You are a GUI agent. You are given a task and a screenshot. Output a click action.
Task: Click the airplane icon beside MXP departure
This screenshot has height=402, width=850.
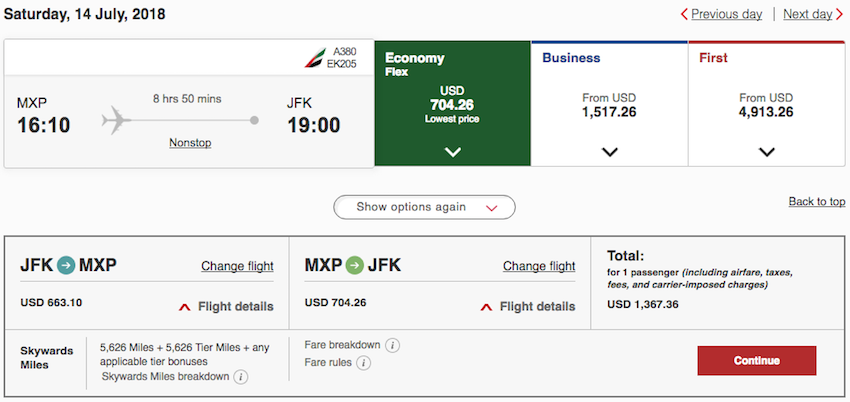coord(117,120)
